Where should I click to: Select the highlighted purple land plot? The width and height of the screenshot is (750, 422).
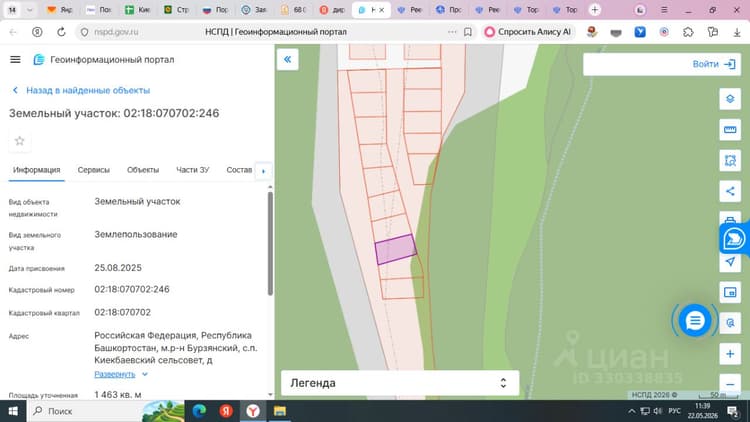coord(395,249)
